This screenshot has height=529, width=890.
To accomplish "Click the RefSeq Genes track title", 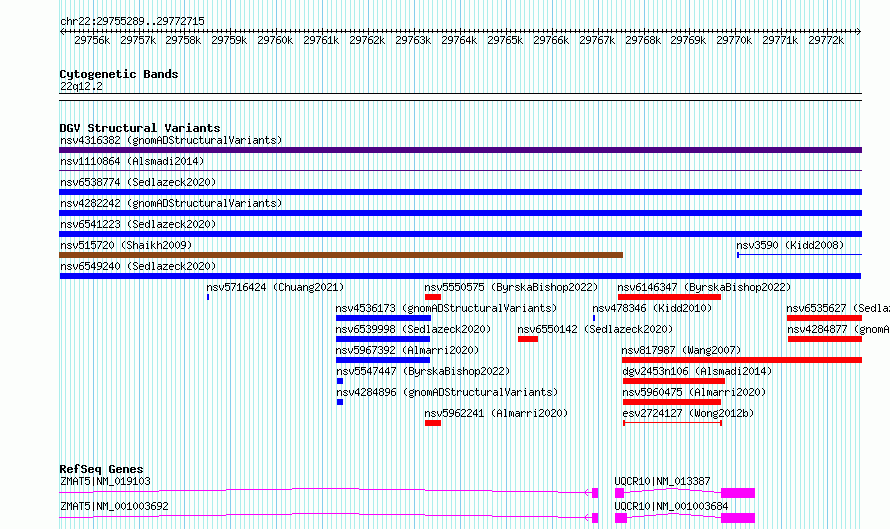I will 101,469.
